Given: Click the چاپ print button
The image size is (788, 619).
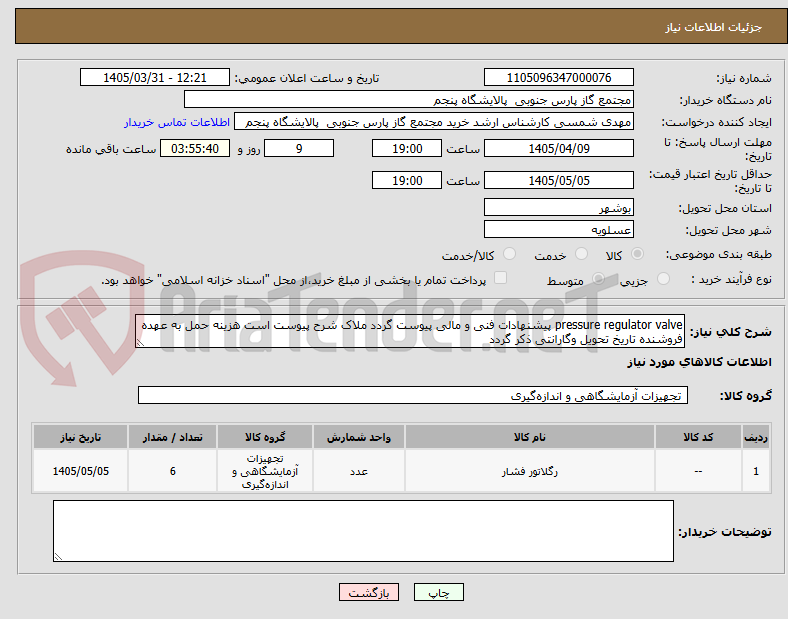Looking at the screenshot, I should [x=438, y=592].
